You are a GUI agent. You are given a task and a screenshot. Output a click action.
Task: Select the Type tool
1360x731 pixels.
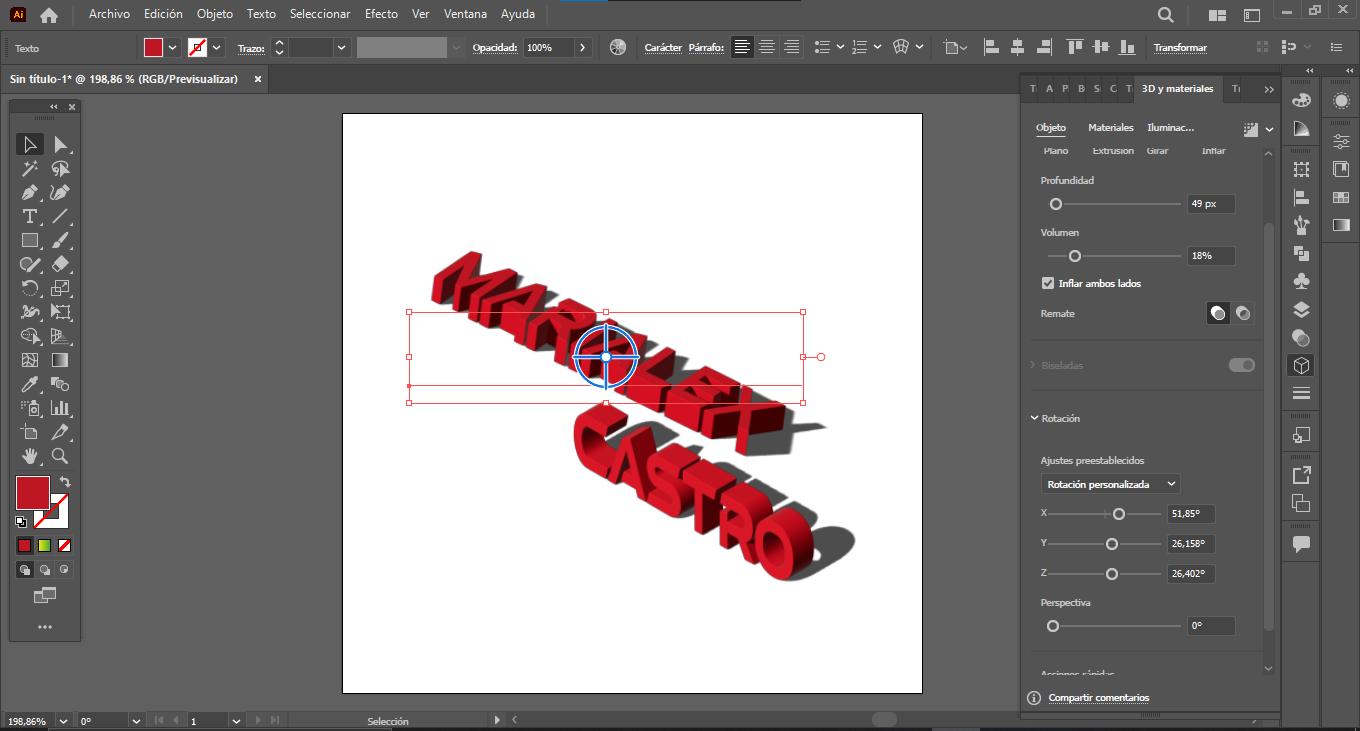pyautogui.click(x=30, y=217)
